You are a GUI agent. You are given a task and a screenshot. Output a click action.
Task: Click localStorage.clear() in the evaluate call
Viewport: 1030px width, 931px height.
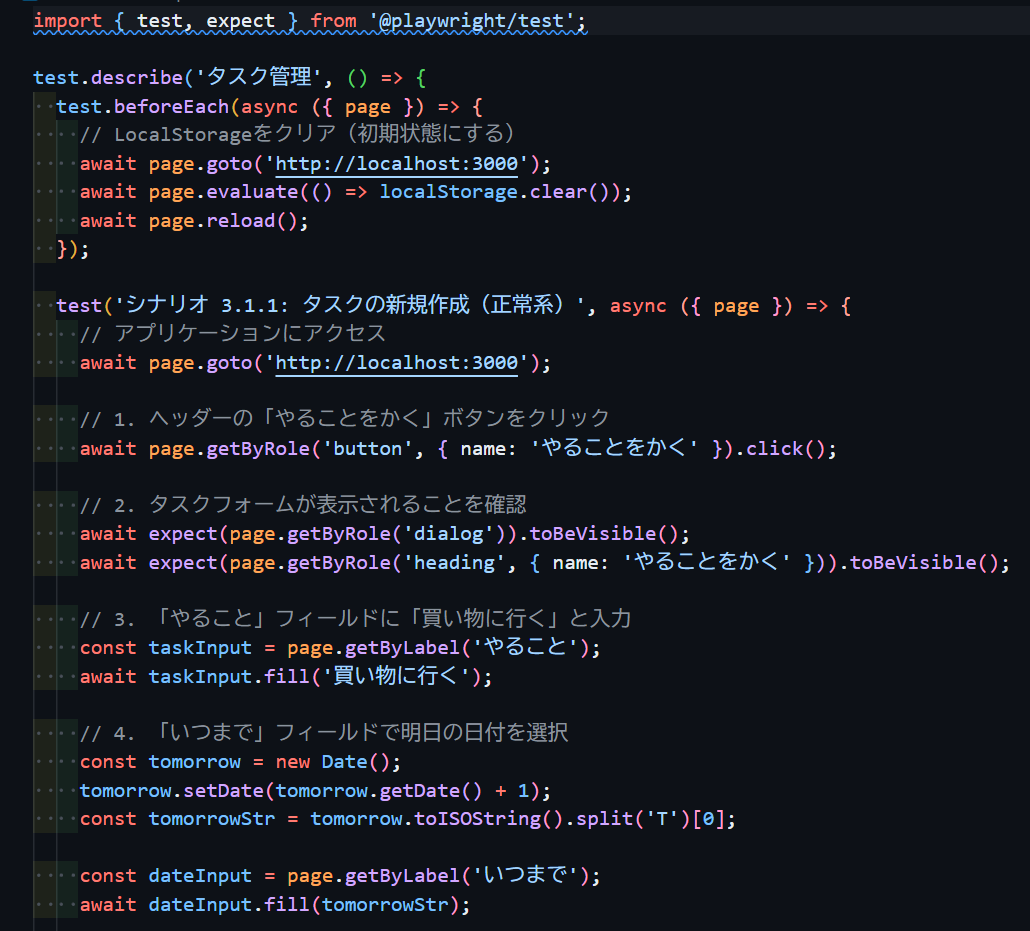coord(492,191)
